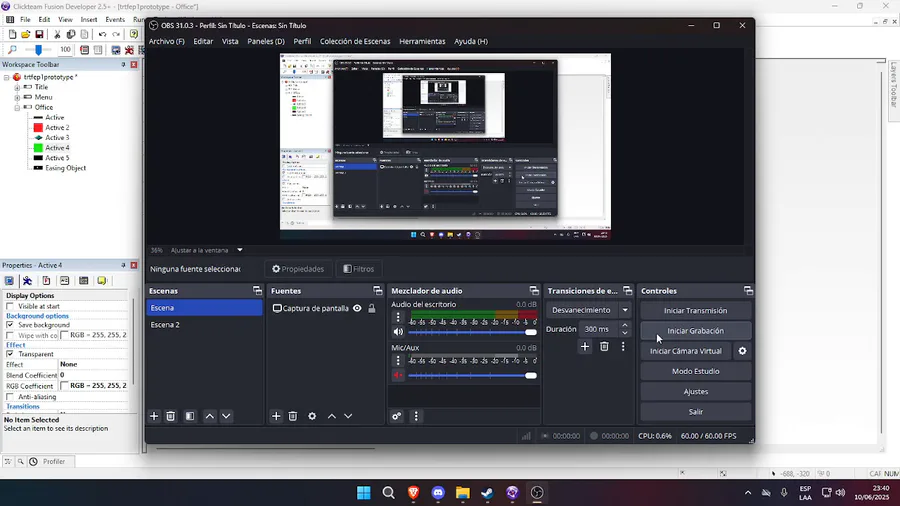Open Movement running-man tab in Properties
Screen dimensions: 900x506
click(27, 281)
